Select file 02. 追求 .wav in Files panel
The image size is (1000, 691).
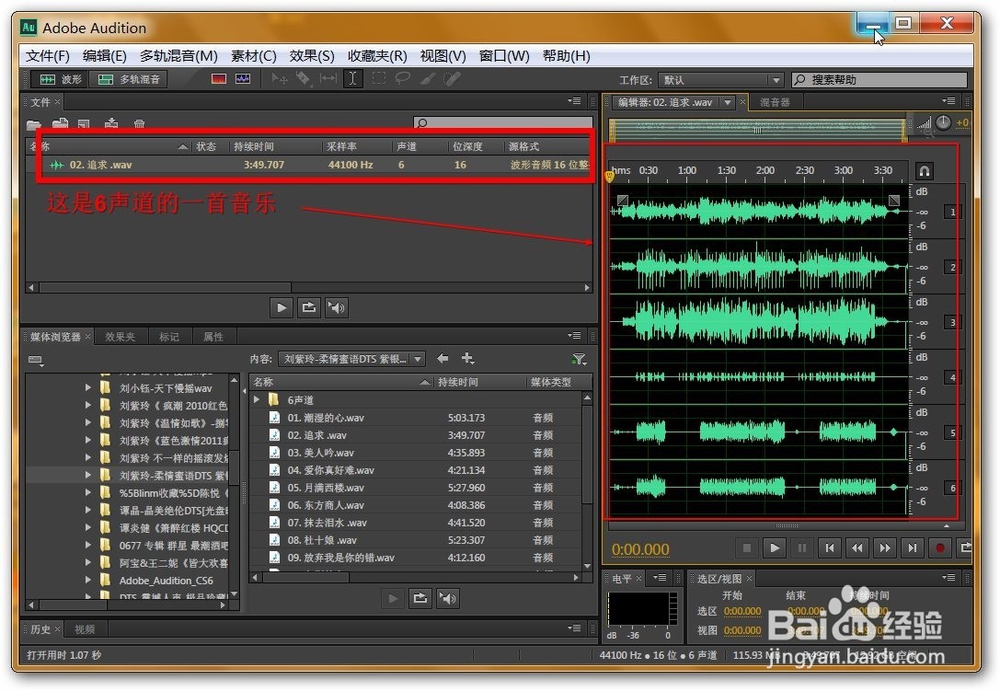(x=101, y=165)
